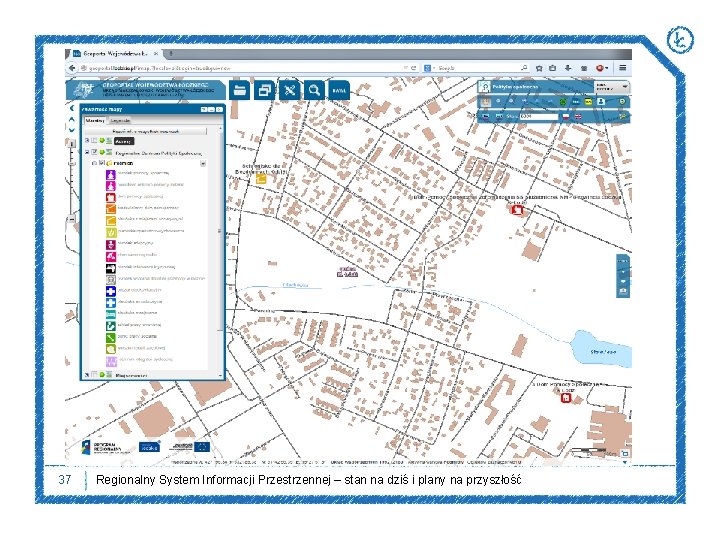Collapse the Regionalne Centrum Polityki Społecznej node
The width and height of the screenshot is (720, 540).
tap(87, 152)
